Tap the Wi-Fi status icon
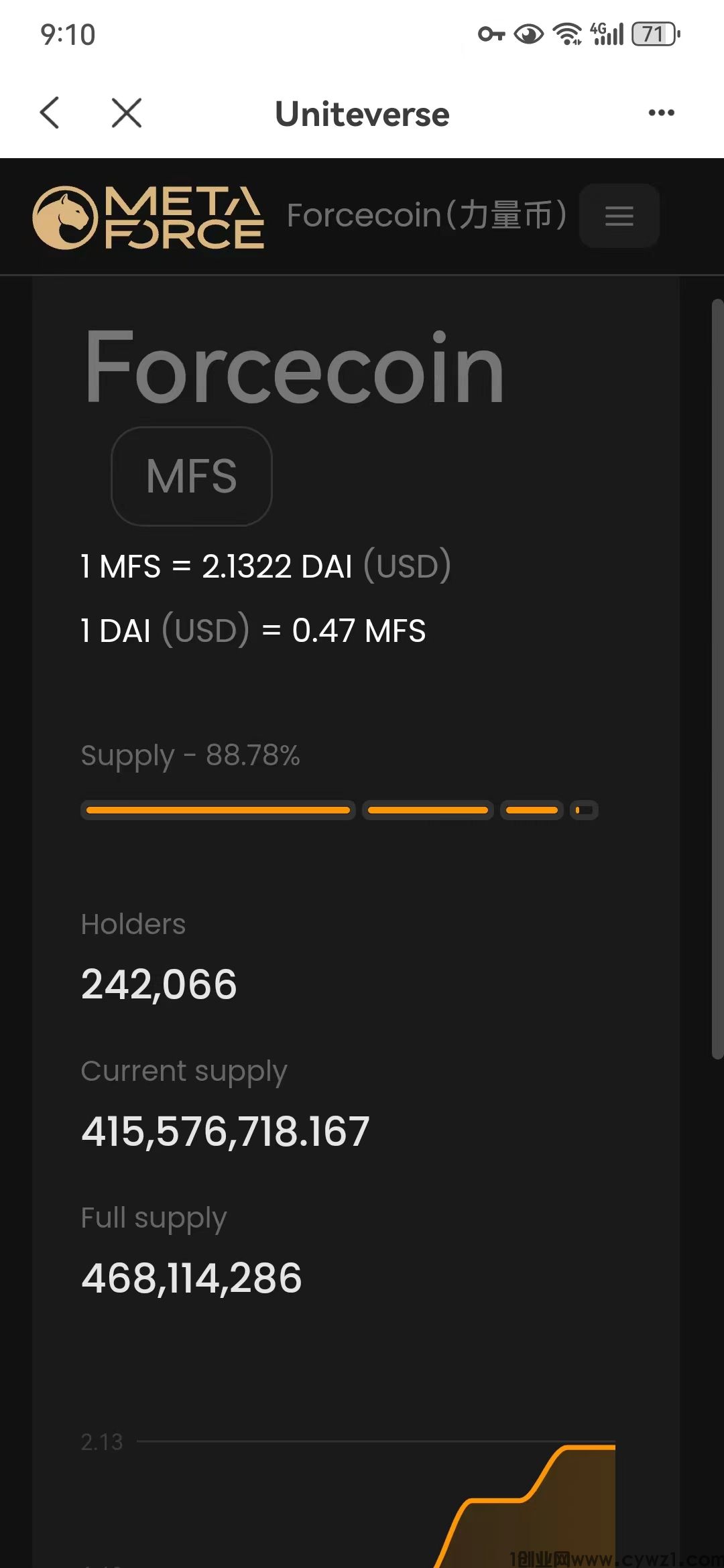Image resolution: width=724 pixels, height=1568 pixels. [x=567, y=34]
